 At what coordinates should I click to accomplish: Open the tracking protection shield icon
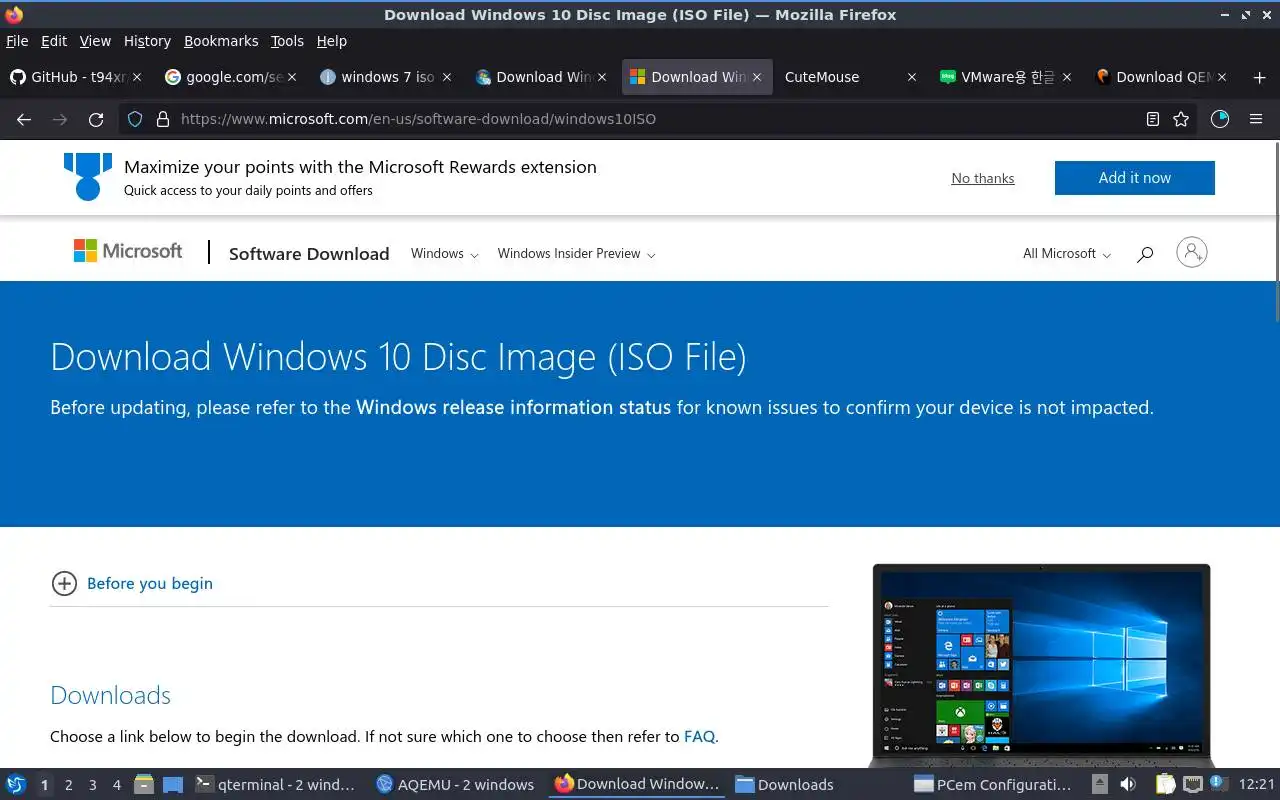pos(136,119)
